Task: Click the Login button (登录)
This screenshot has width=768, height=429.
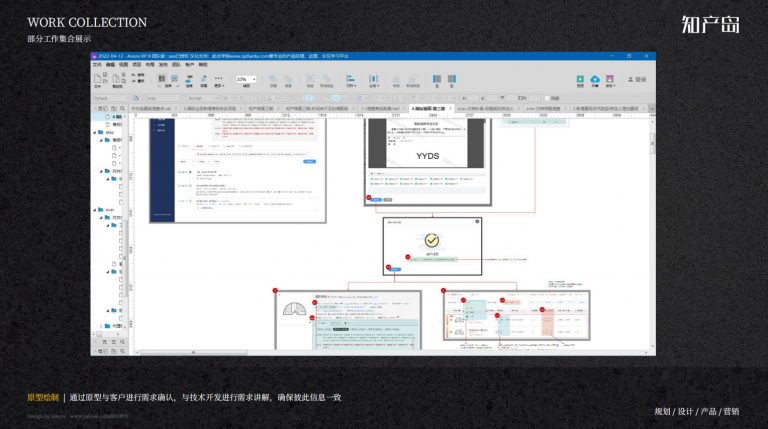Action: click(637, 79)
